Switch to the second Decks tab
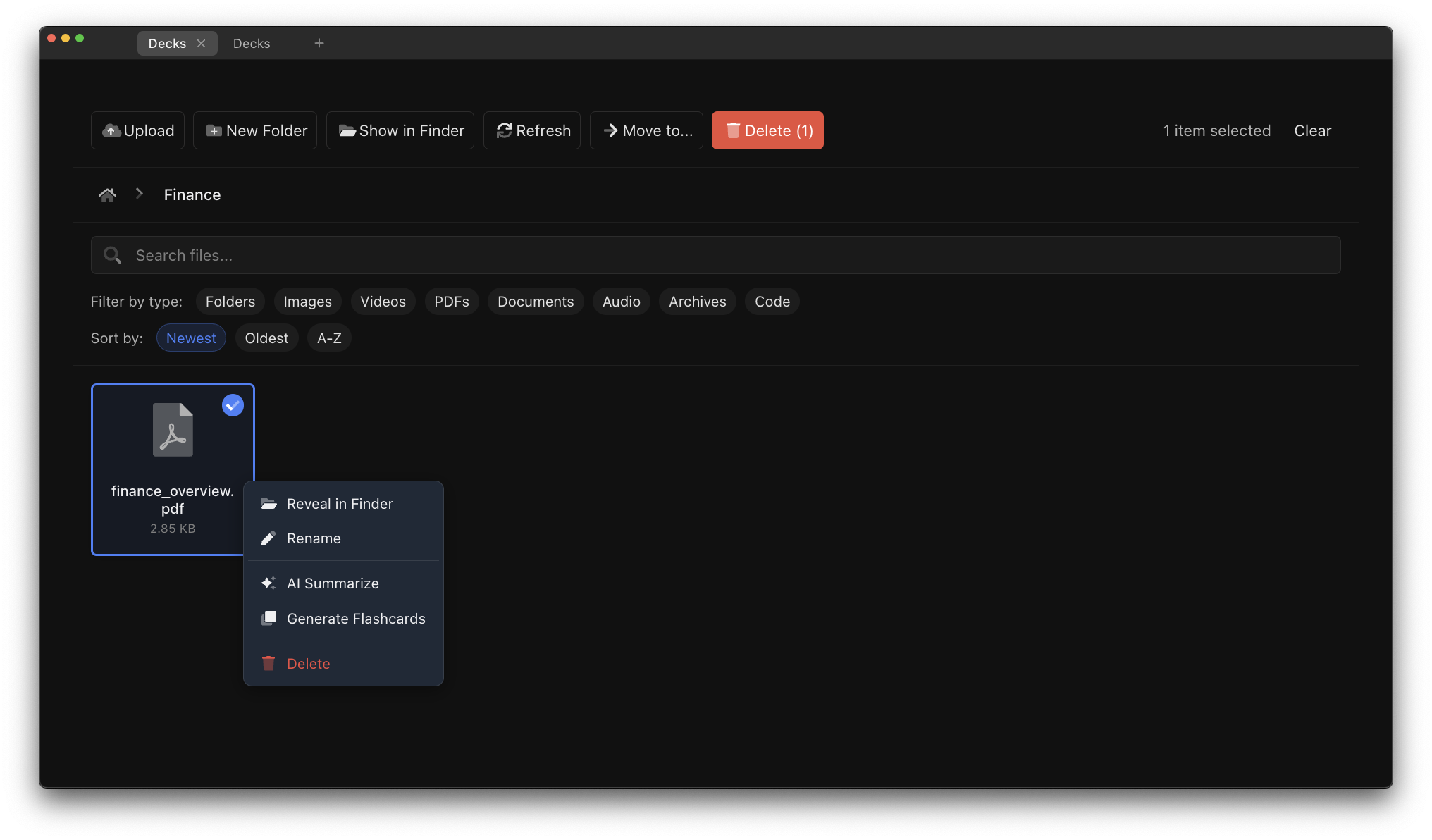Screen dimensions: 1432x840 252,43
